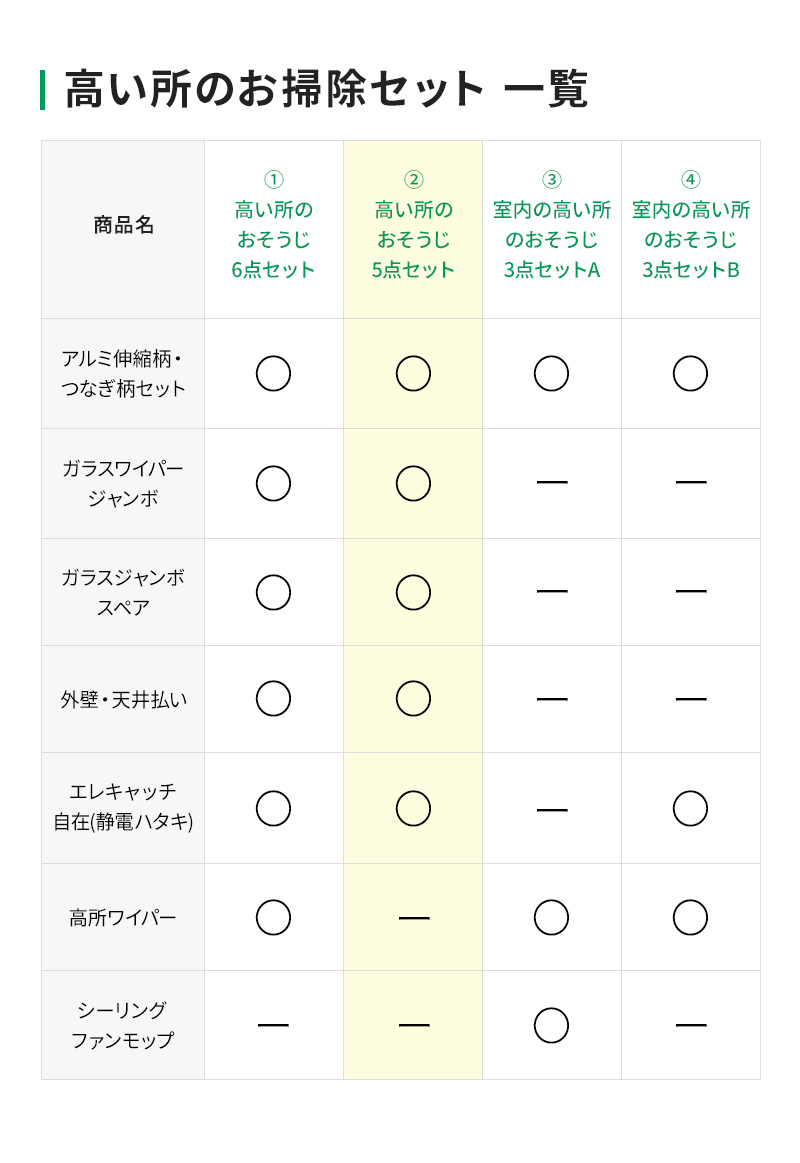Click the circle for 5点セット 外壁・天井払い row

coord(413,699)
